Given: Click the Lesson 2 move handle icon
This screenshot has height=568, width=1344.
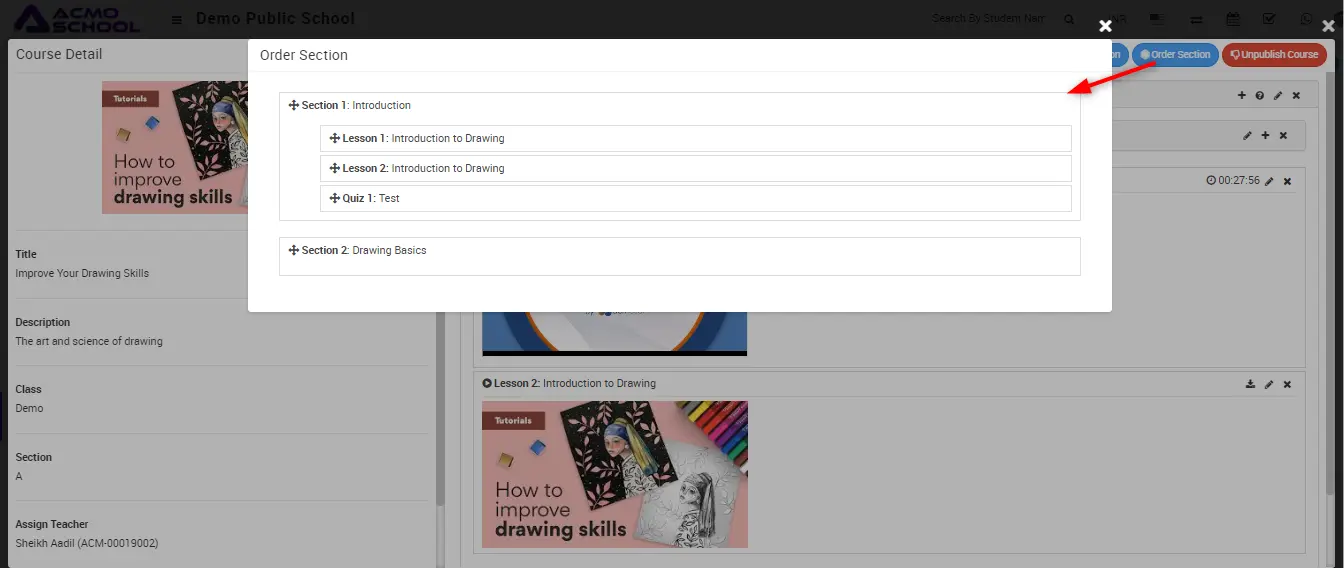Looking at the screenshot, I should pos(335,169).
